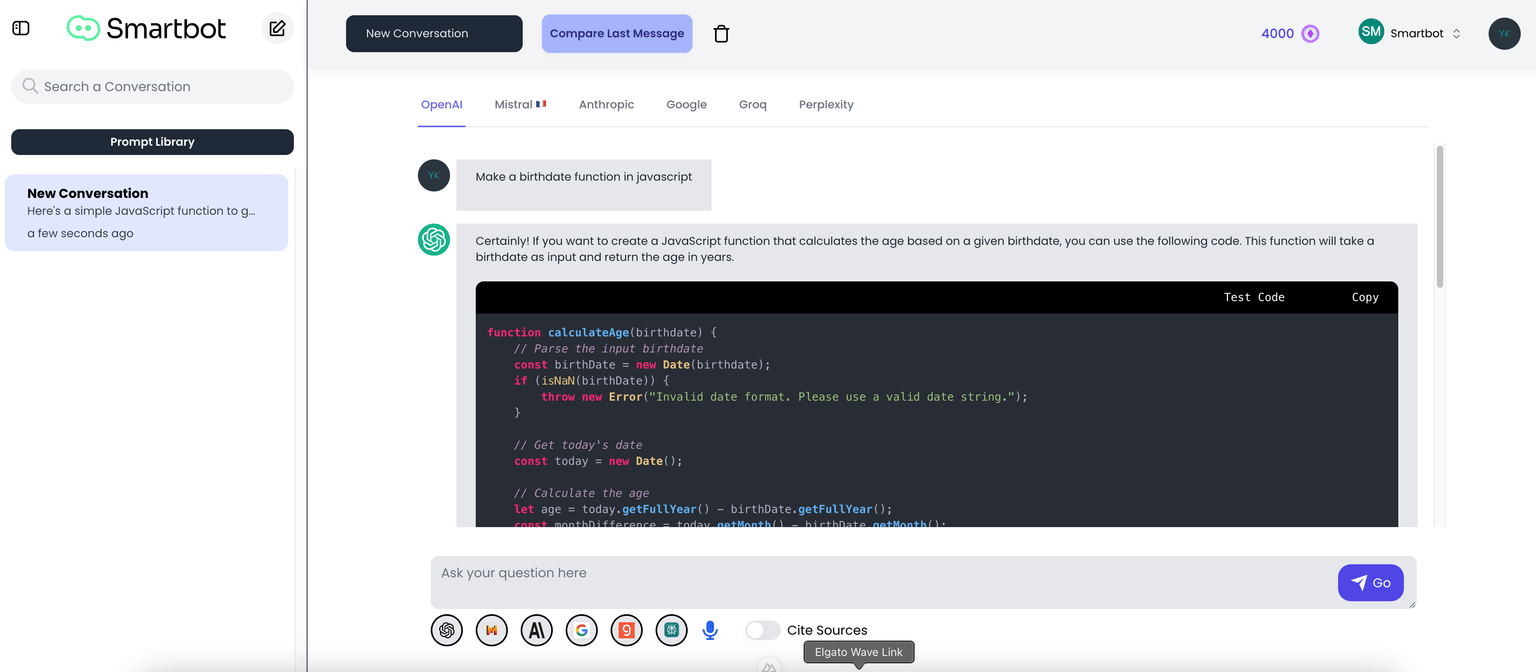
Task: Select the OpenAI model icon
Action: (x=446, y=630)
